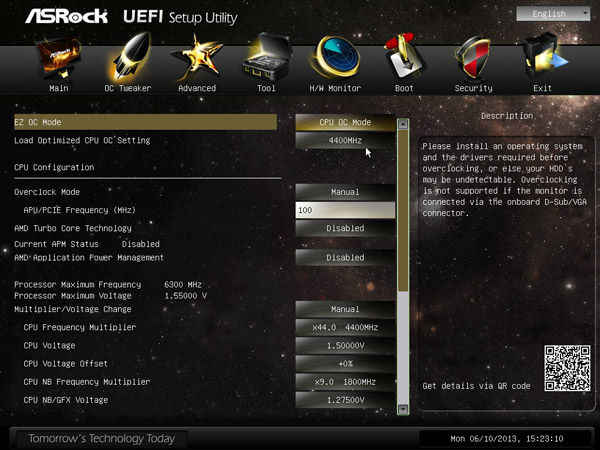This screenshot has width=600, height=450.
Task: Click the Get details via QR code text
Action: [476, 386]
